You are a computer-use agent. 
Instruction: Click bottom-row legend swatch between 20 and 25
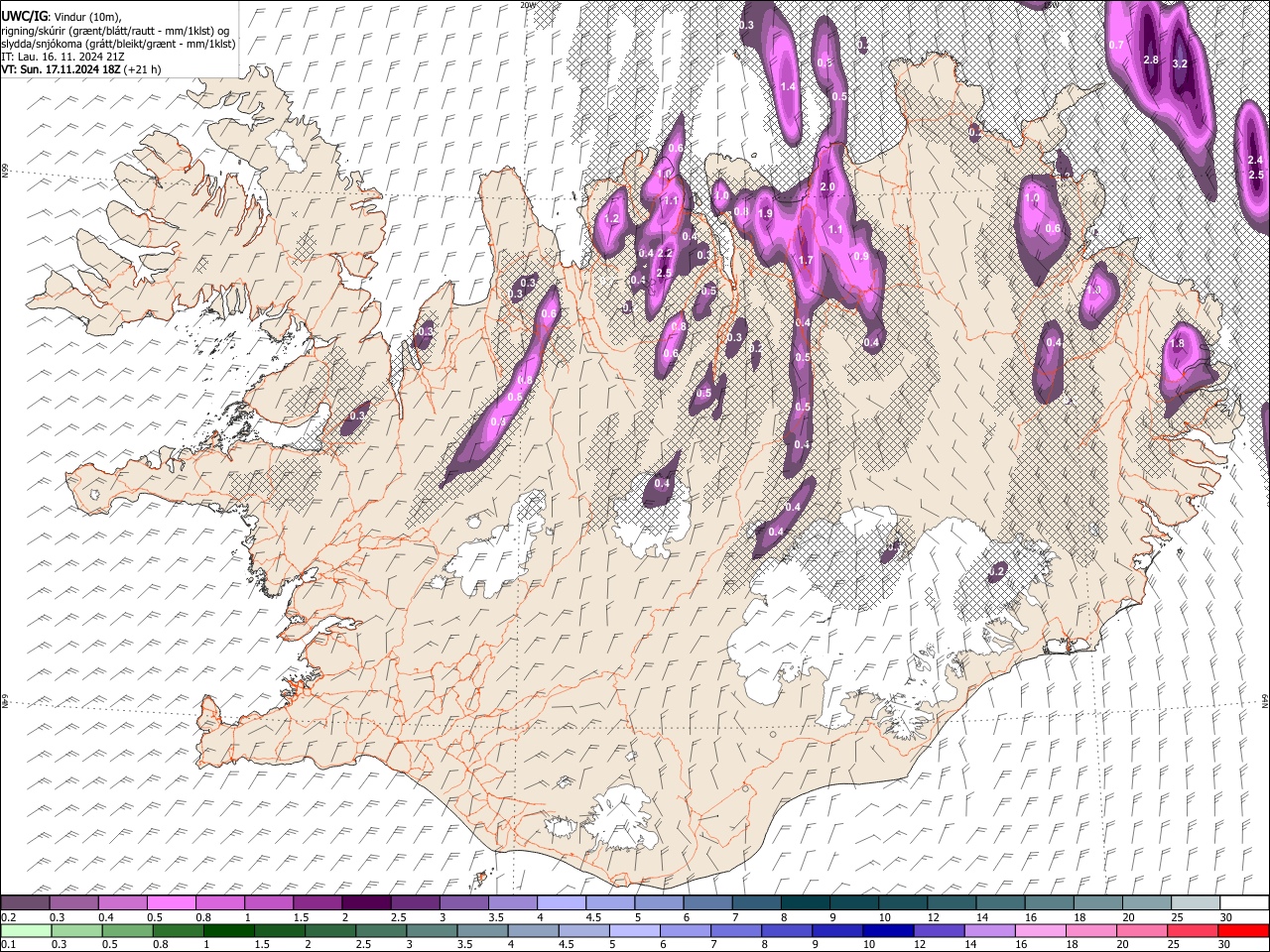1142,930
